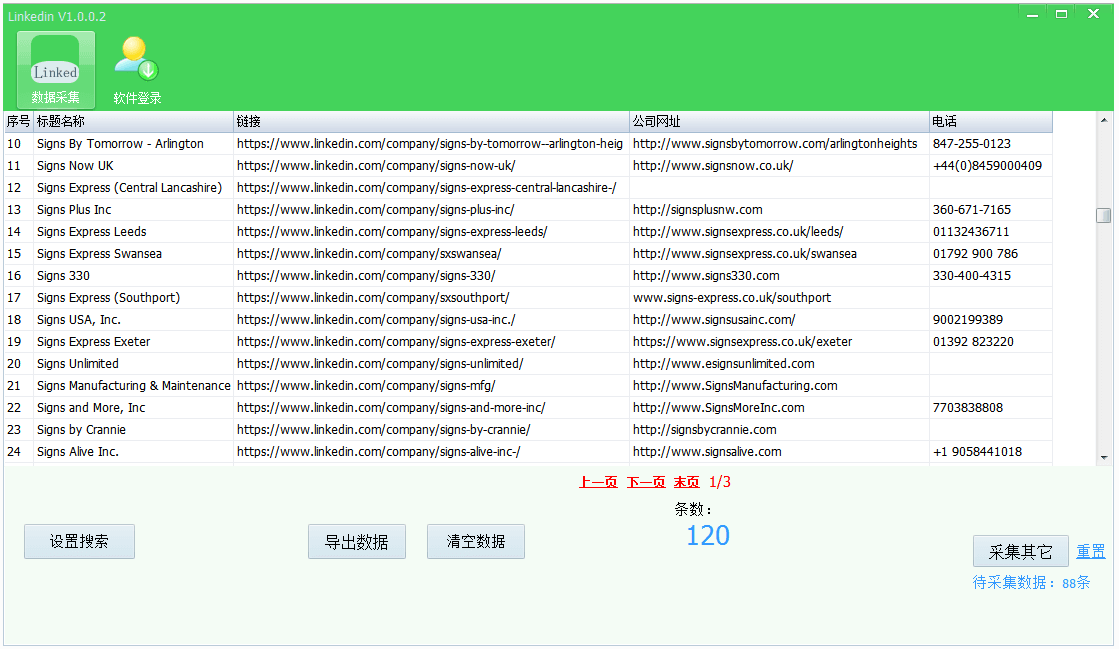Click the vertical scrollbar thumb
1119x649 pixels.
tap(1104, 215)
